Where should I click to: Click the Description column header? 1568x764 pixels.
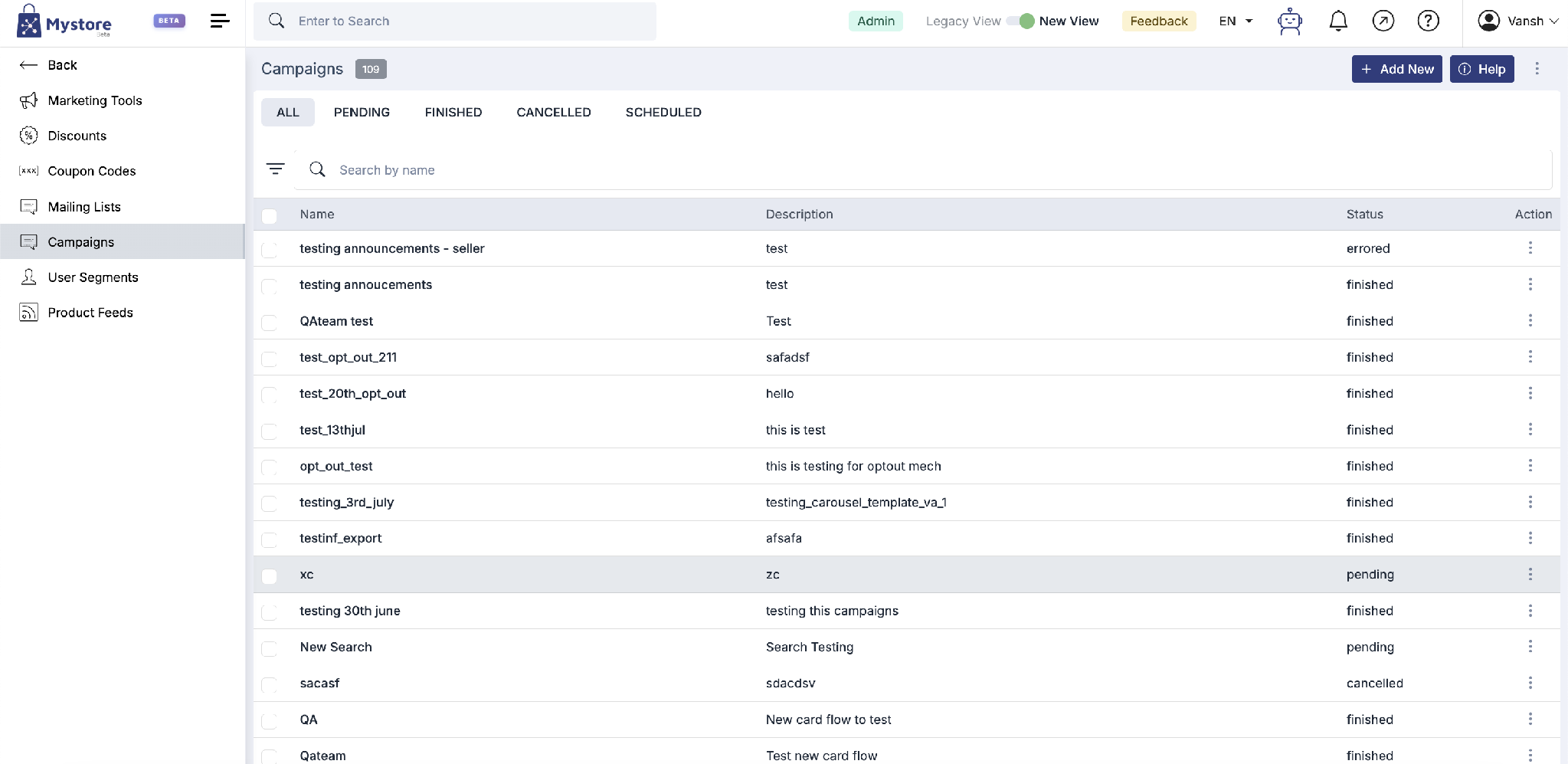coord(799,215)
